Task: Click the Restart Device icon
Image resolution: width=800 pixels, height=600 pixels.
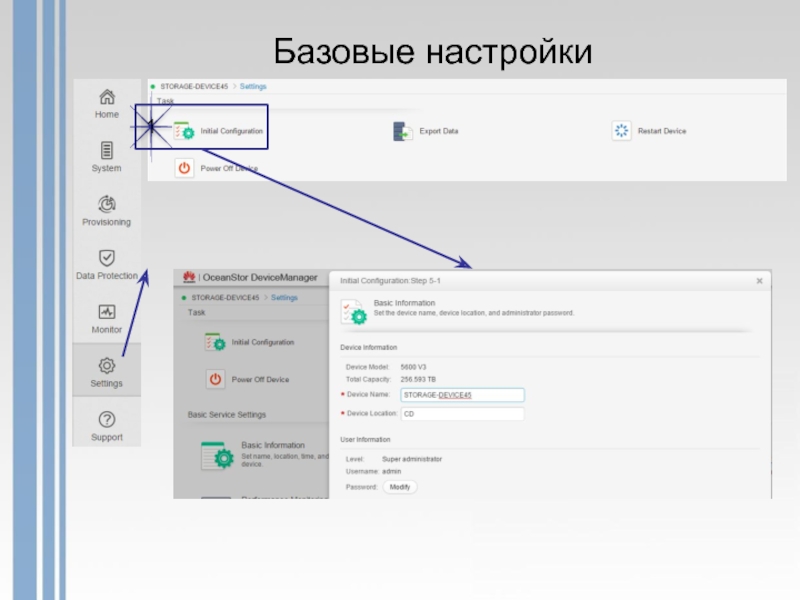Action: coord(621,131)
